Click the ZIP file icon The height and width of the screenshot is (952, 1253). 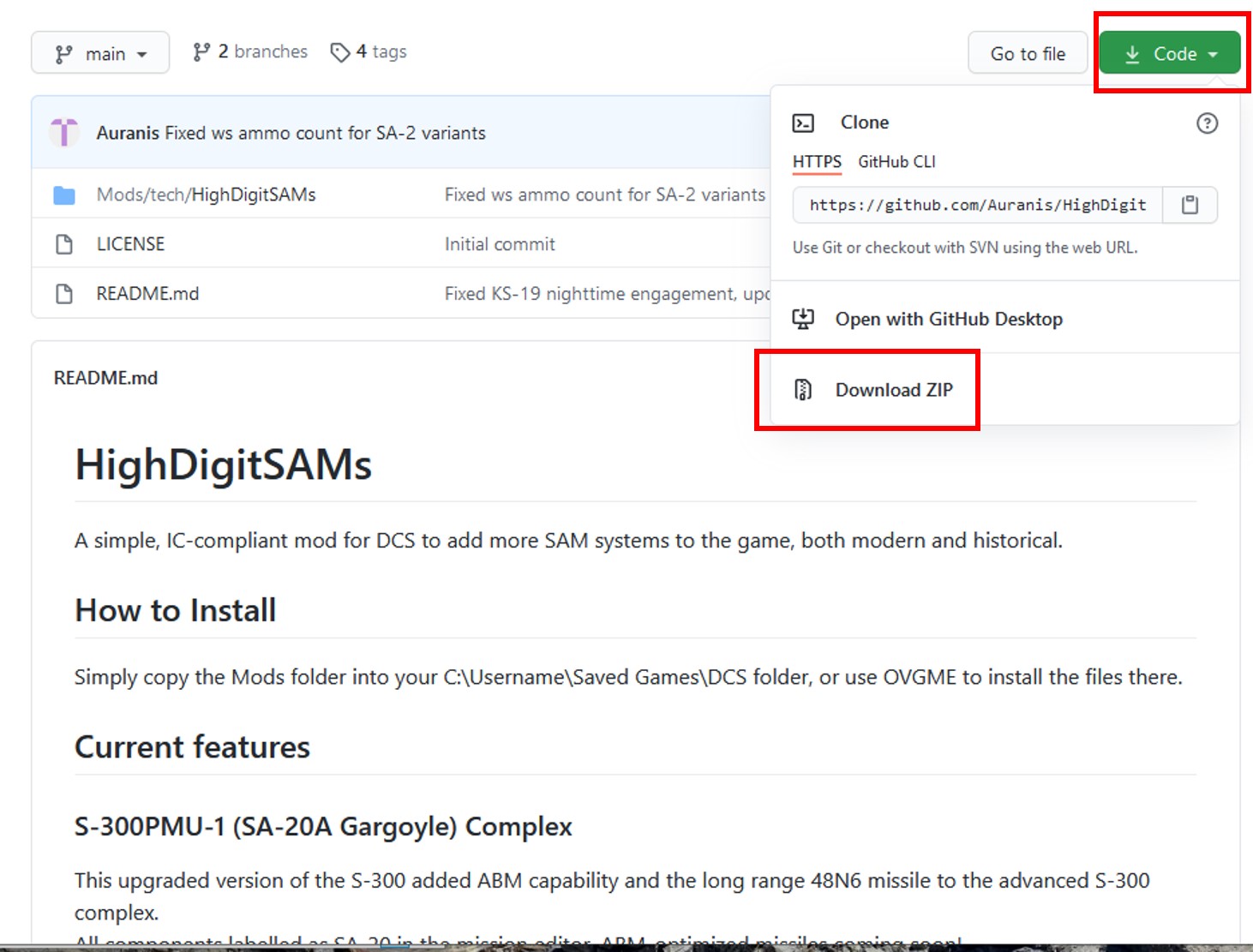(x=803, y=390)
